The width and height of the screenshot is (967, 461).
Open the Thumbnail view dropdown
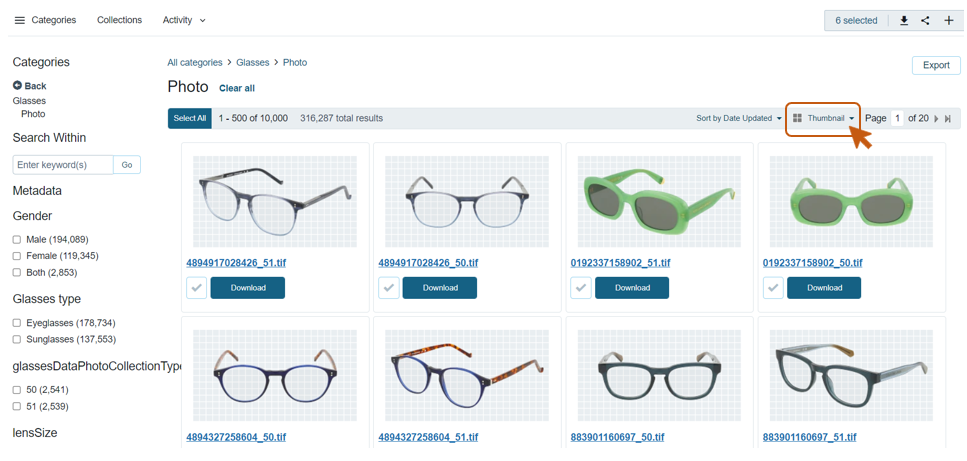tap(824, 118)
